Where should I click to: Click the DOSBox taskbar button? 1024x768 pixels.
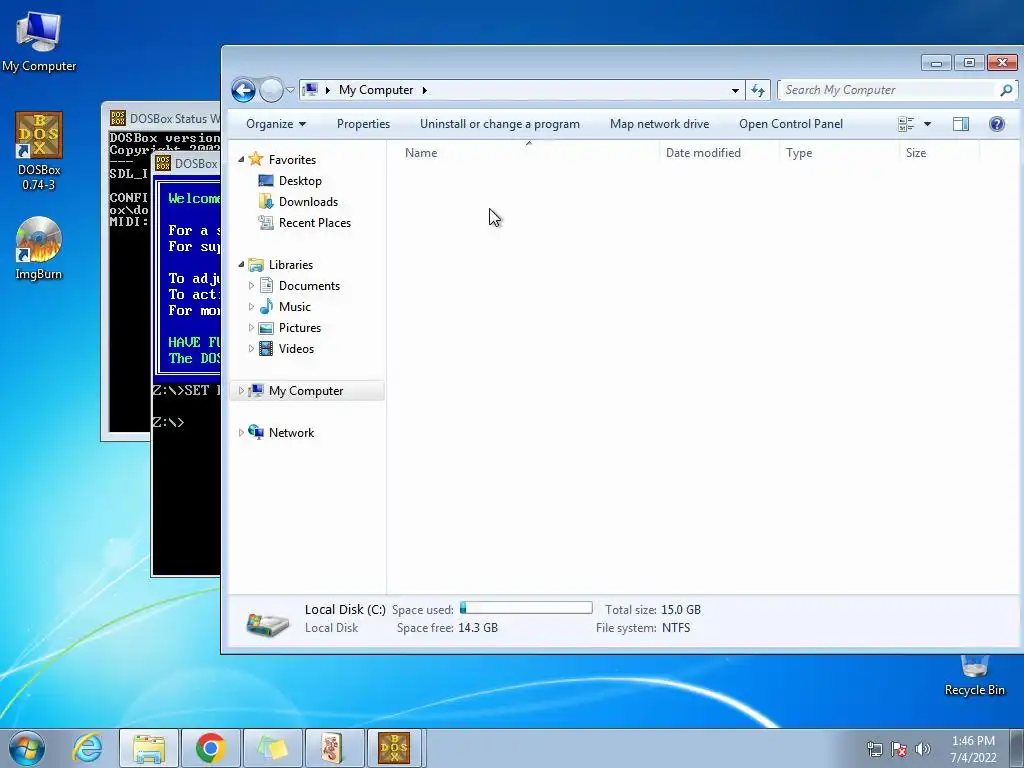click(395, 748)
